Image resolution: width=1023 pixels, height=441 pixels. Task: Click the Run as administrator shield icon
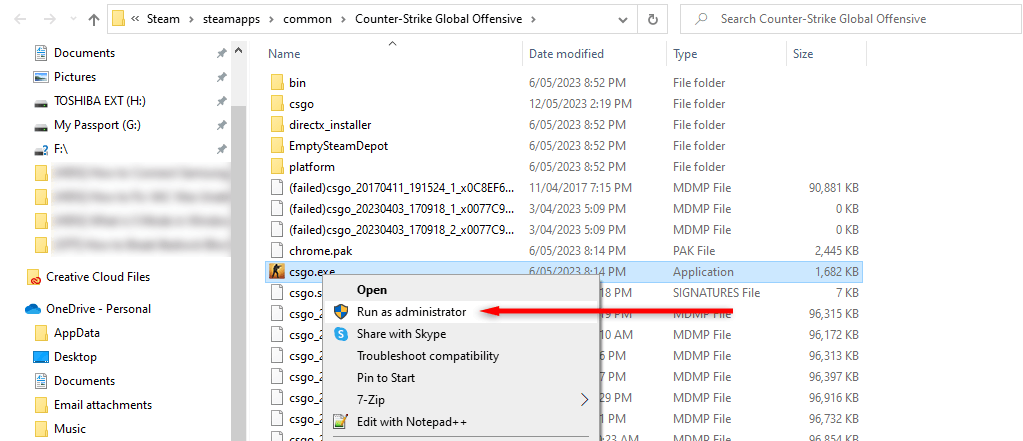(x=341, y=312)
